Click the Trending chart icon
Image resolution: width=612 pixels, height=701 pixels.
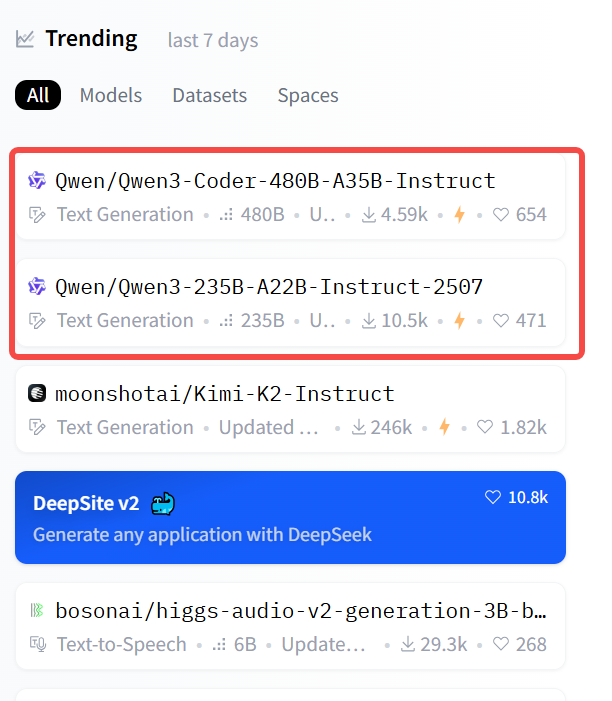26,39
